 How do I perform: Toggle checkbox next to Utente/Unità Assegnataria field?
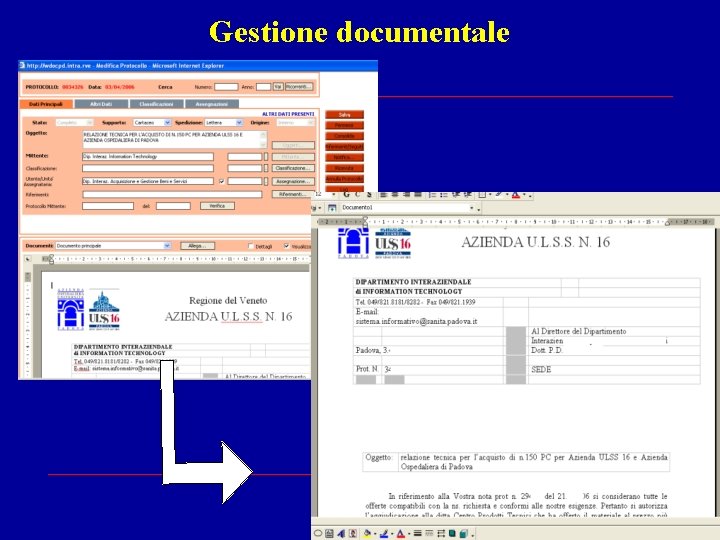click(x=222, y=181)
